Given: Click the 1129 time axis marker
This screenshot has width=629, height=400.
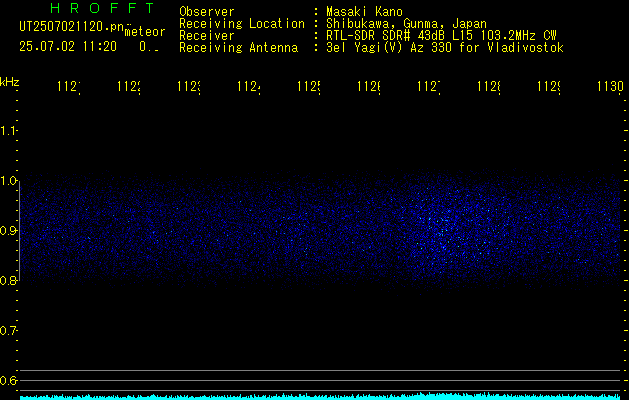Looking at the screenshot, I should pos(549,86).
